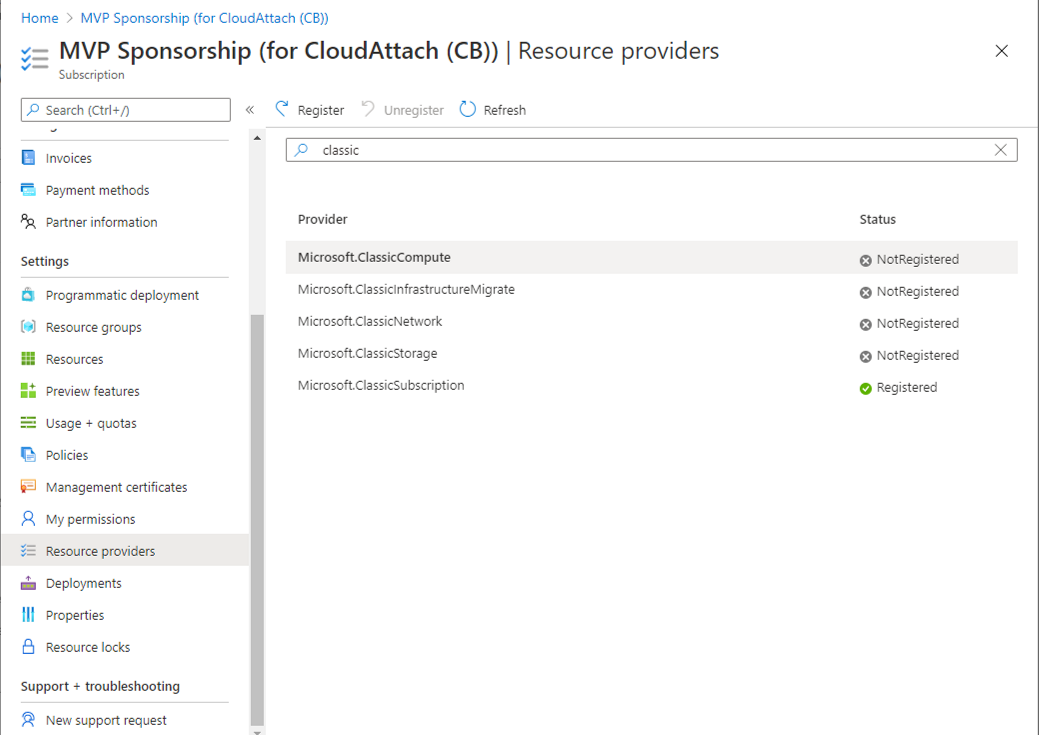Click NotRegistered icon for ClassicNetwork row
The height and width of the screenshot is (735, 1039).
[x=865, y=325]
